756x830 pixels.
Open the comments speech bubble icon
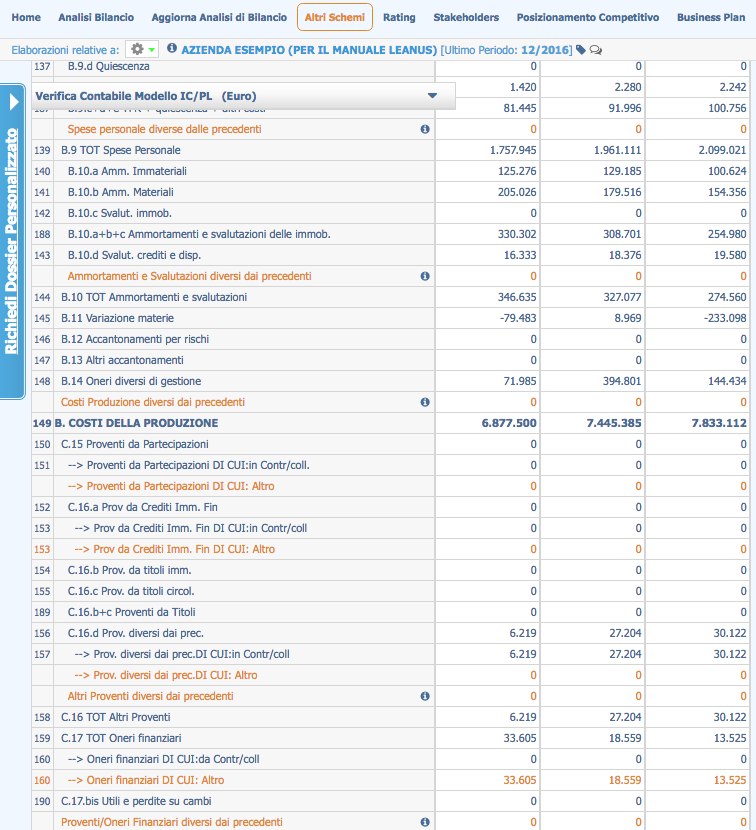(596, 50)
